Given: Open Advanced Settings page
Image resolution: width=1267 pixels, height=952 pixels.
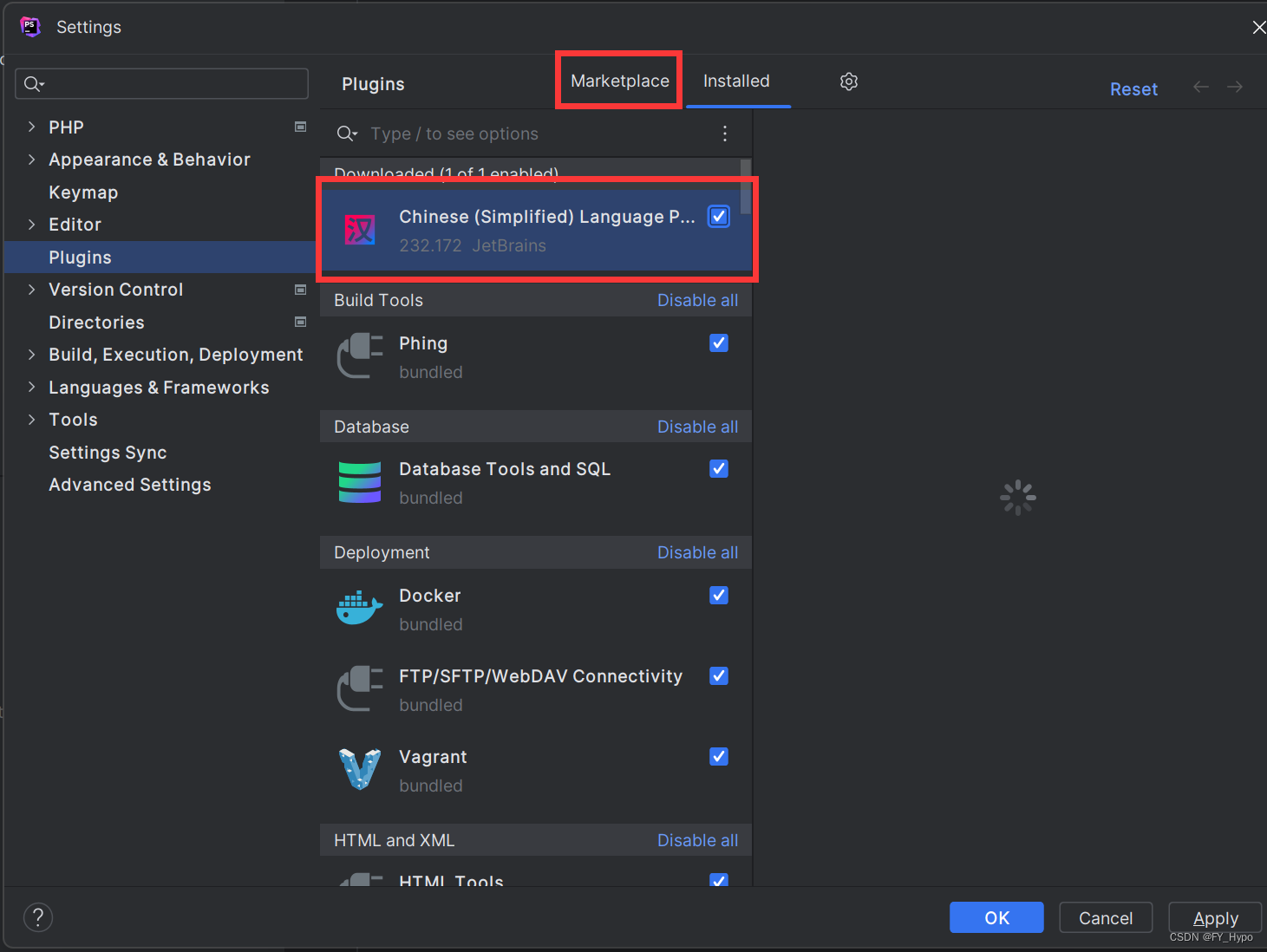Looking at the screenshot, I should coord(130,485).
